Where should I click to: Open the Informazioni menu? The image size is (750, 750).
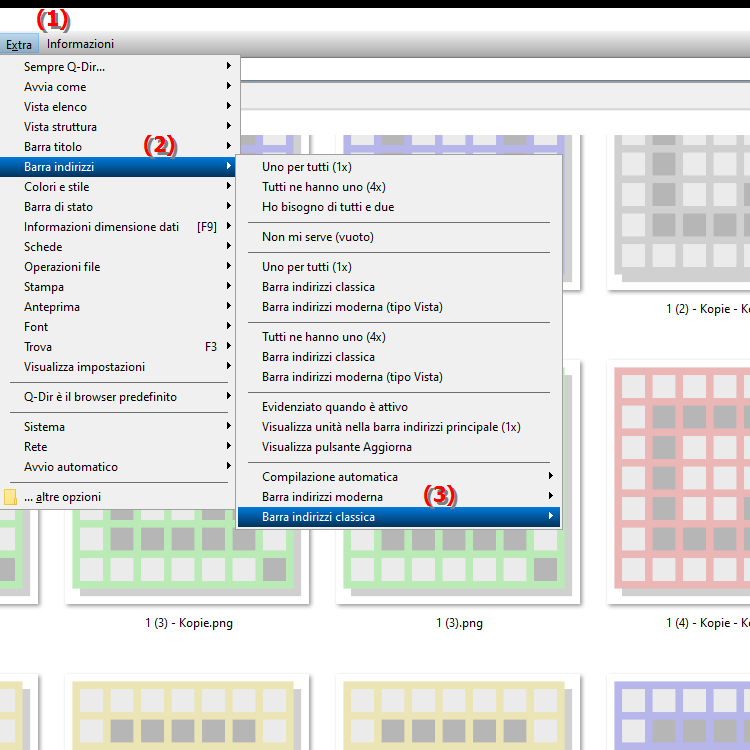(x=80, y=44)
